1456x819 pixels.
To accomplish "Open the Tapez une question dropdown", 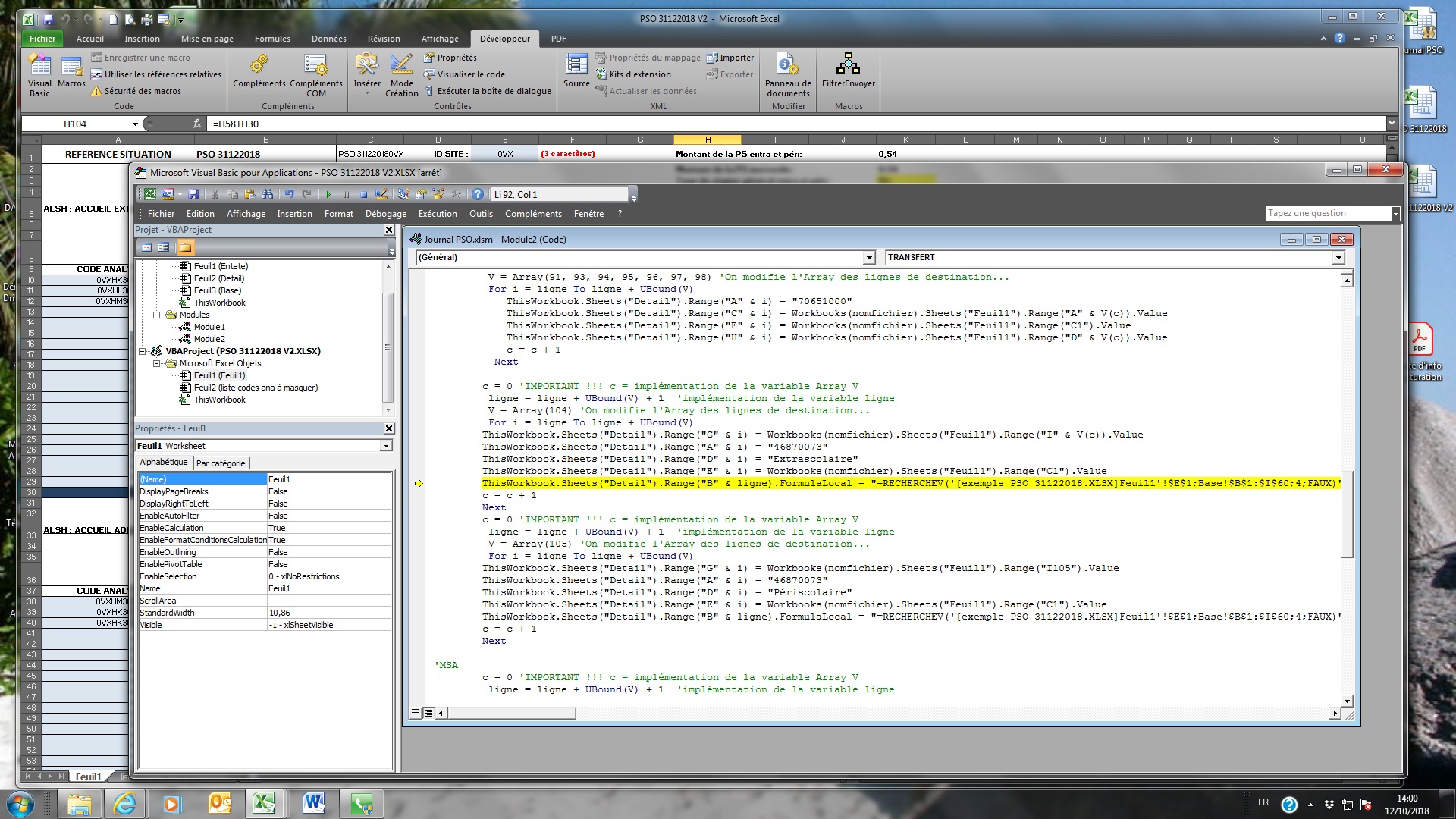I will (1395, 214).
